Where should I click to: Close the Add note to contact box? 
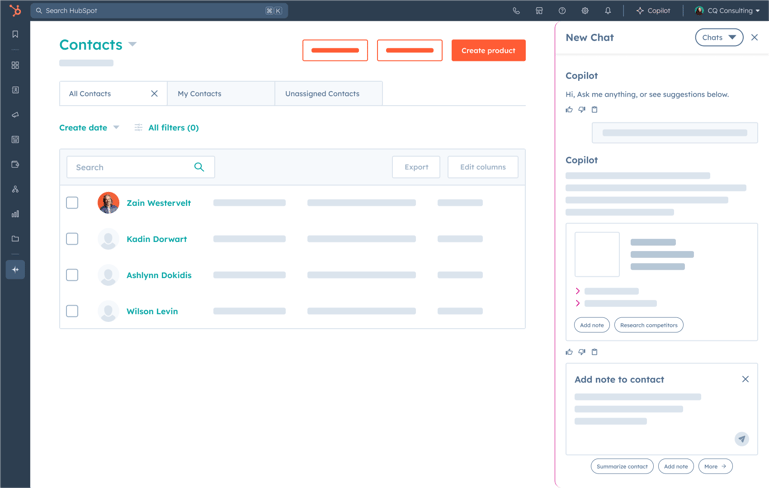(x=745, y=379)
